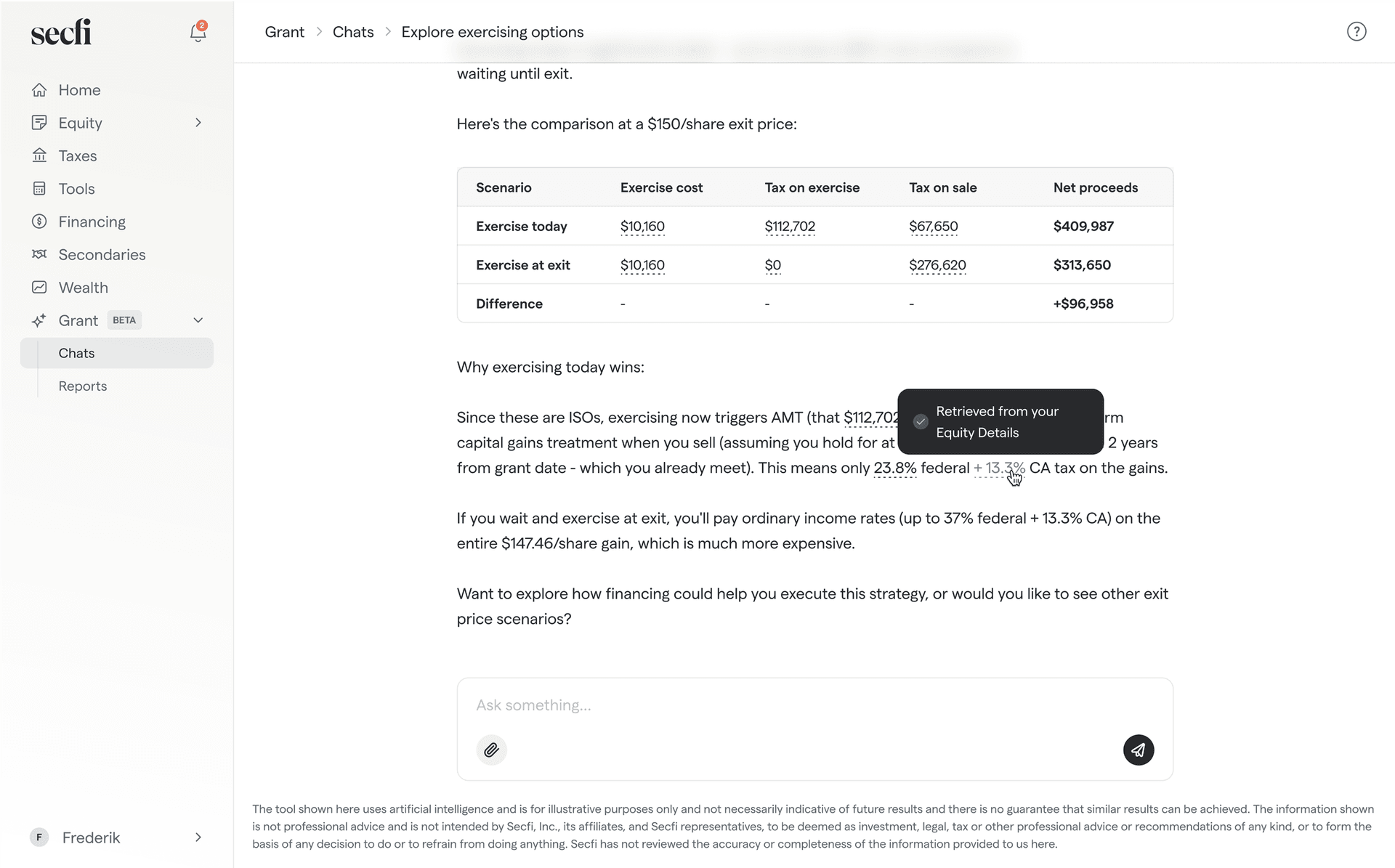Click the notification bell icon
The height and width of the screenshot is (868, 1395).
click(x=198, y=33)
